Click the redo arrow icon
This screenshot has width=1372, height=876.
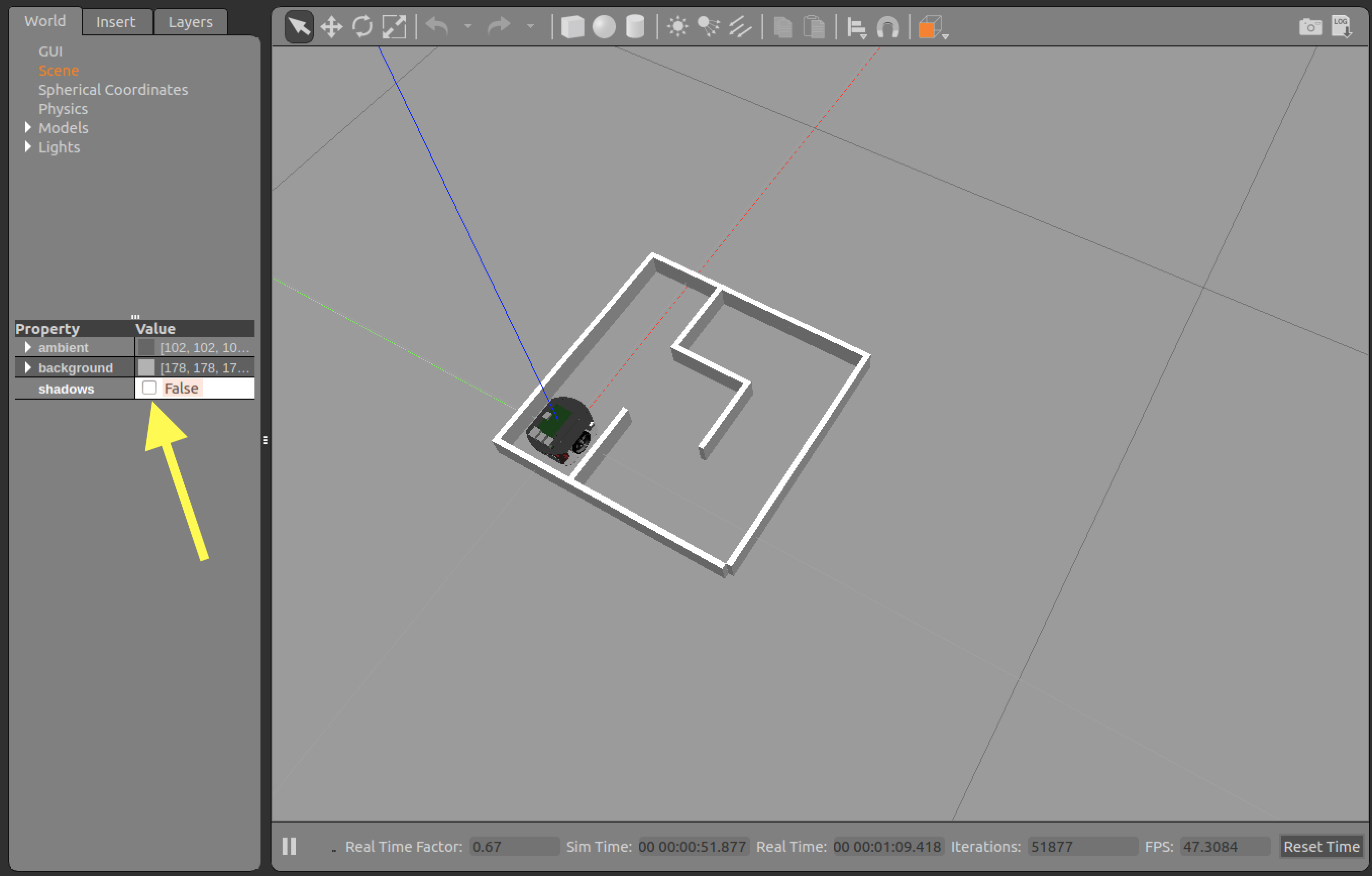click(x=500, y=26)
